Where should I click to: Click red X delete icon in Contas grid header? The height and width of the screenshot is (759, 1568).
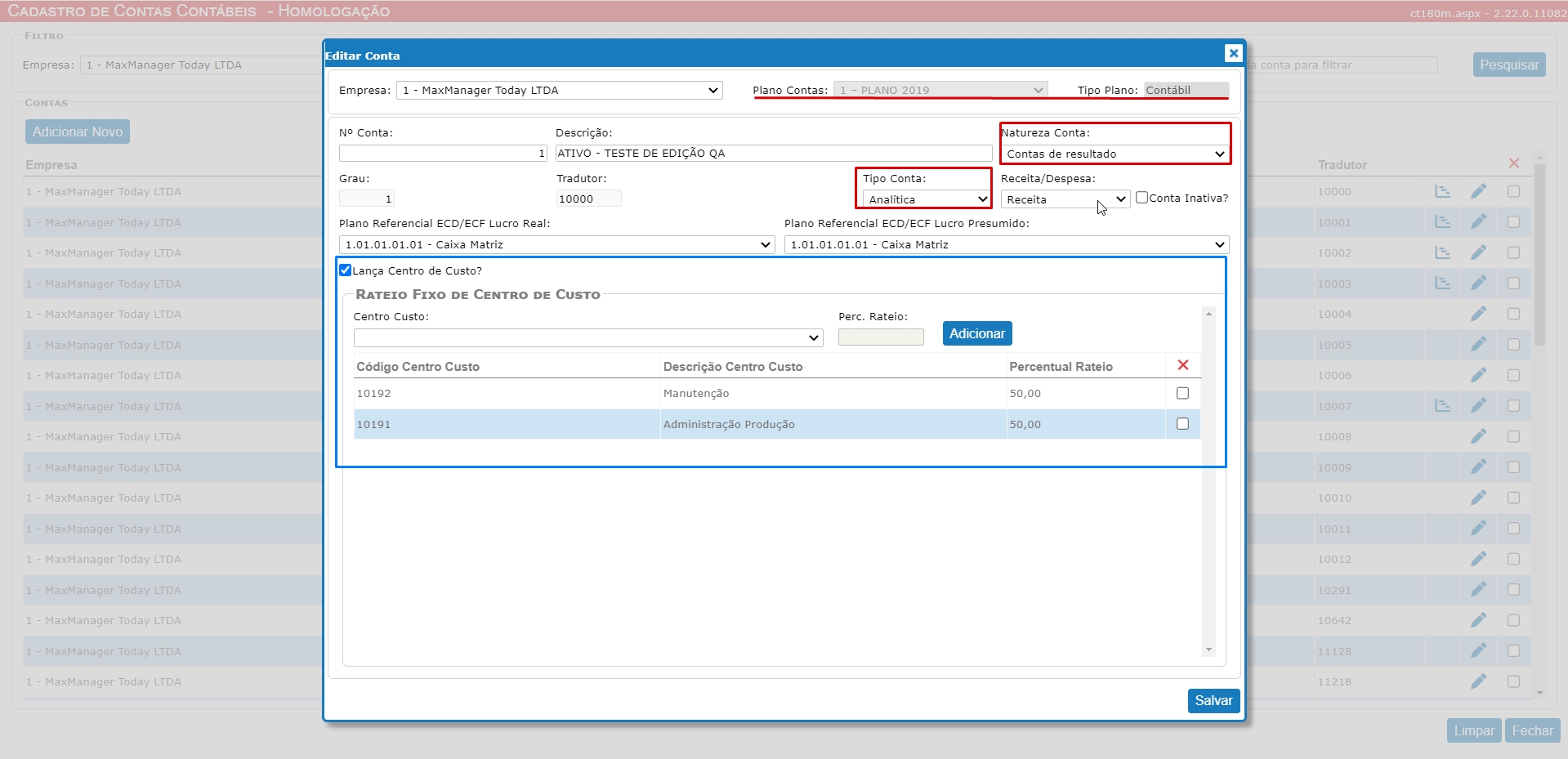click(1513, 163)
